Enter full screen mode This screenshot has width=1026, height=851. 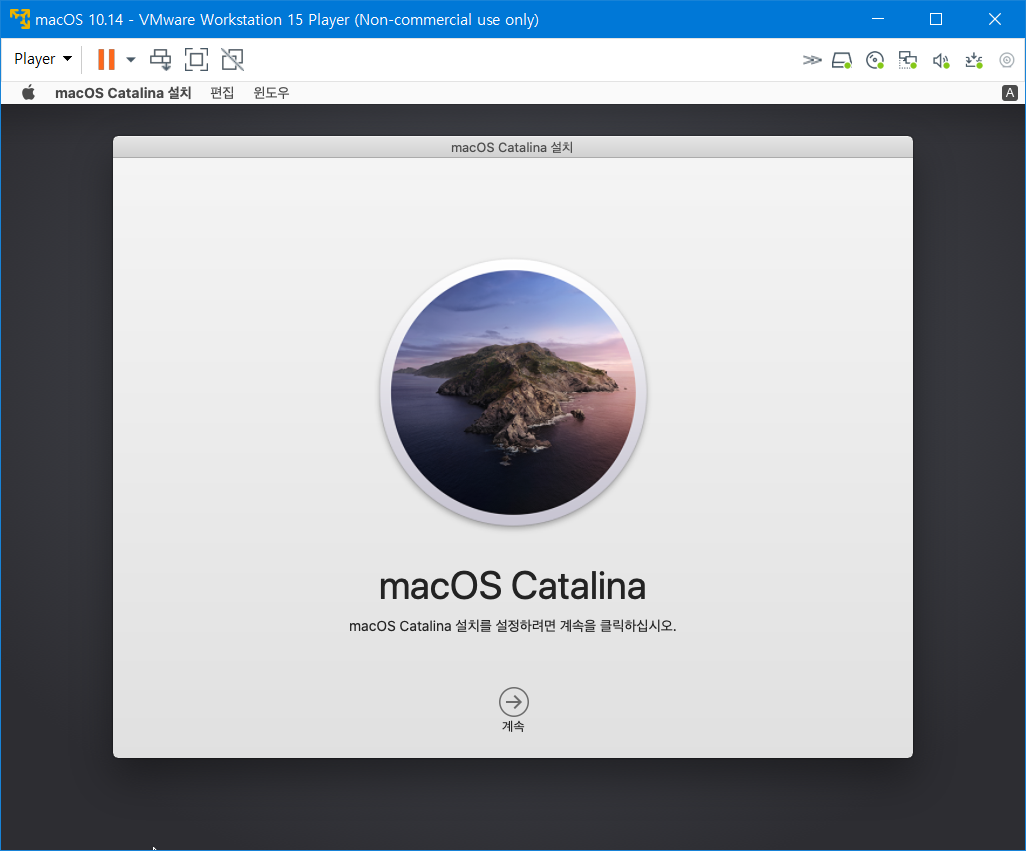(x=196, y=60)
